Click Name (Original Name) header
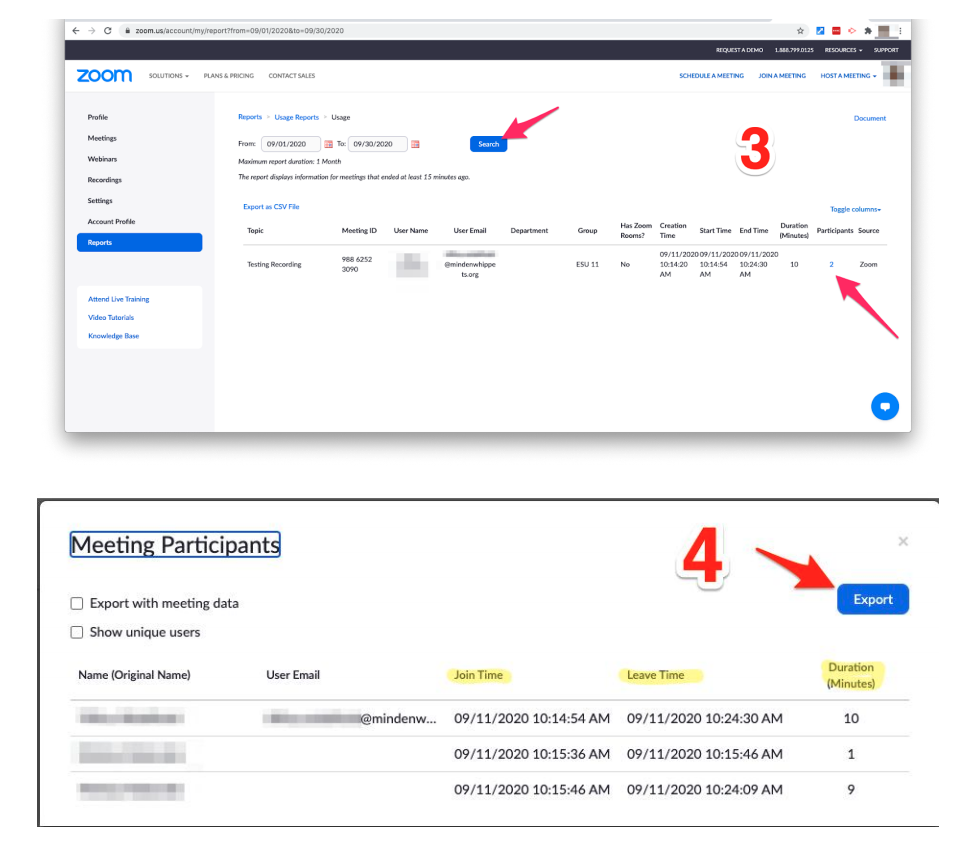This screenshot has height=861, width=973. [x=134, y=675]
